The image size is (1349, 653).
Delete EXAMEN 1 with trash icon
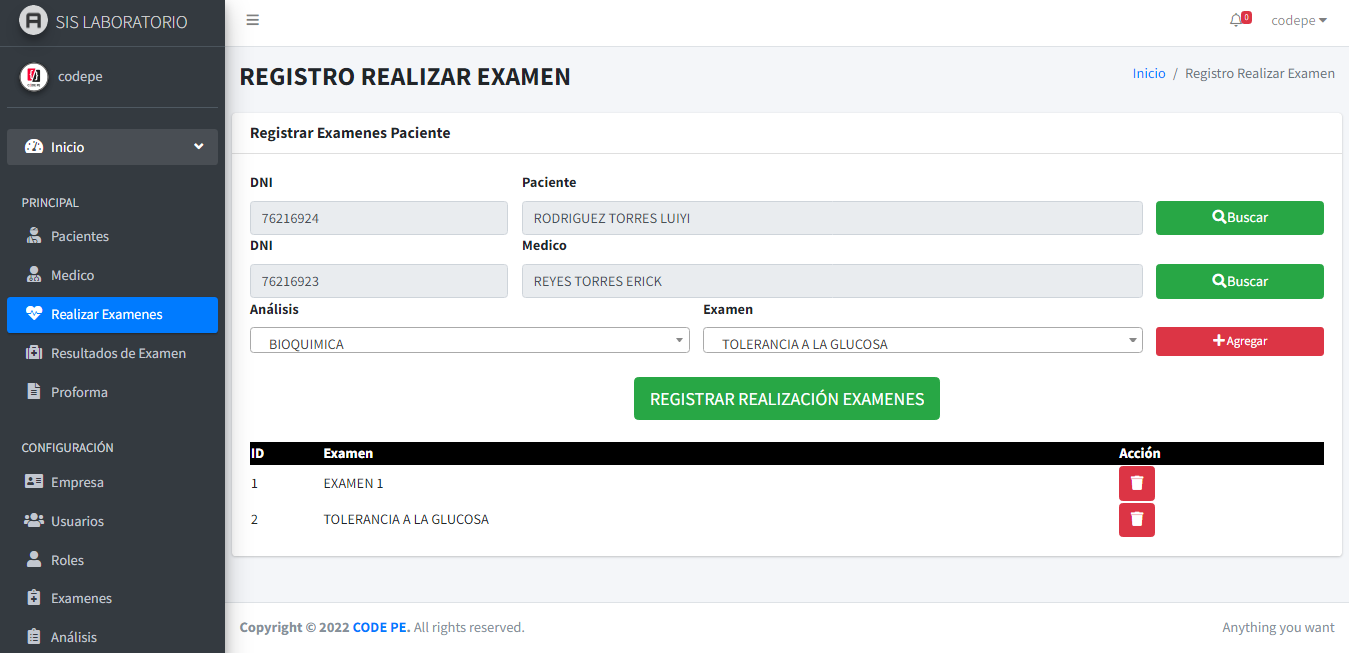[1137, 483]
